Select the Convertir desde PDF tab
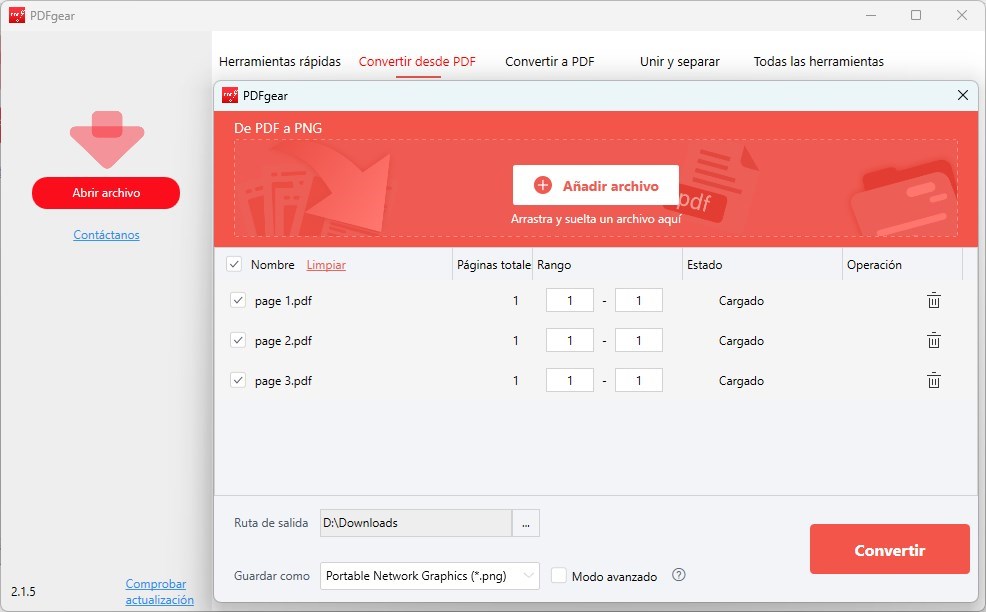 [418, 62]
